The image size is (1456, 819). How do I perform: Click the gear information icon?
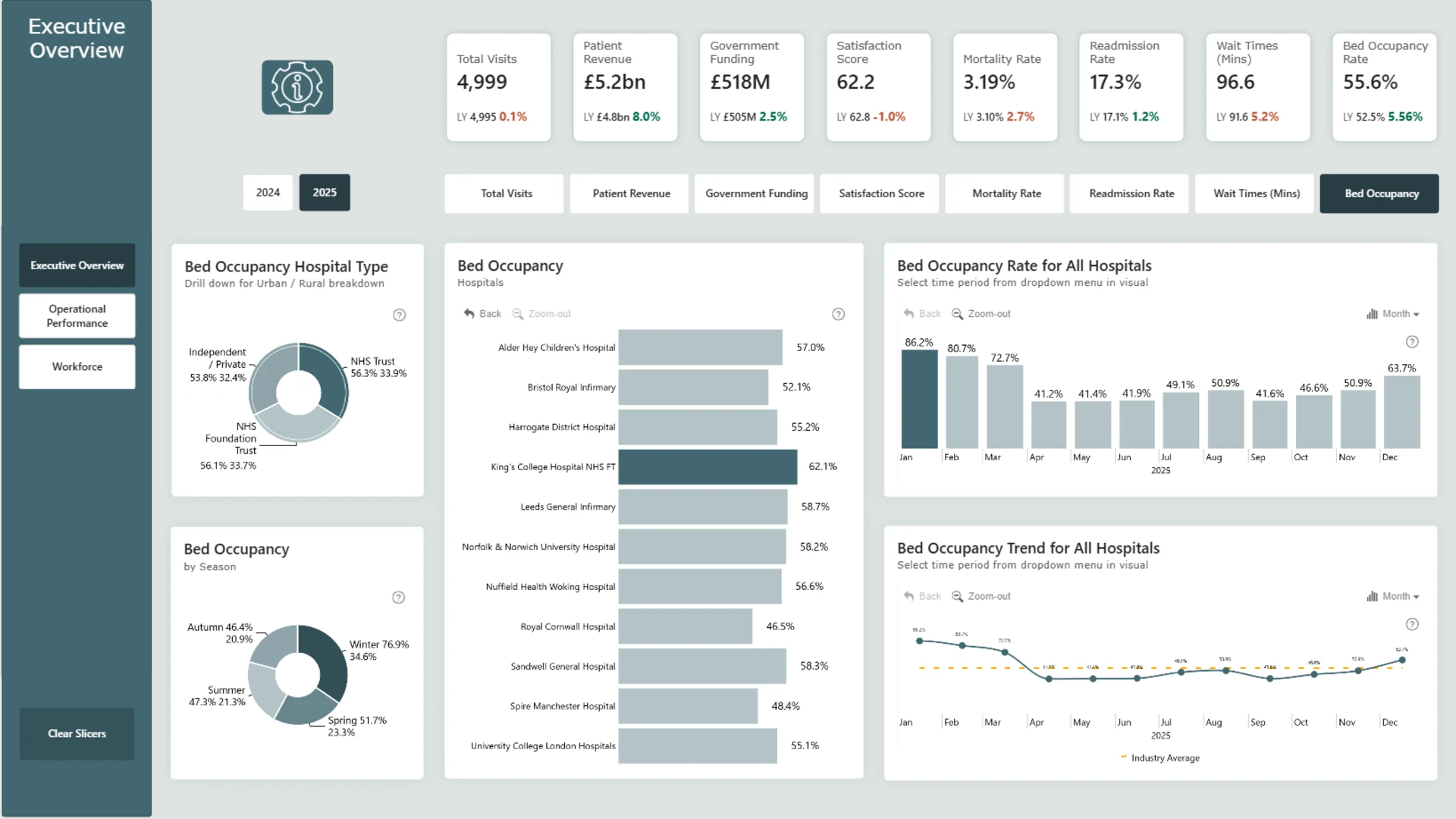click(297, 87)
